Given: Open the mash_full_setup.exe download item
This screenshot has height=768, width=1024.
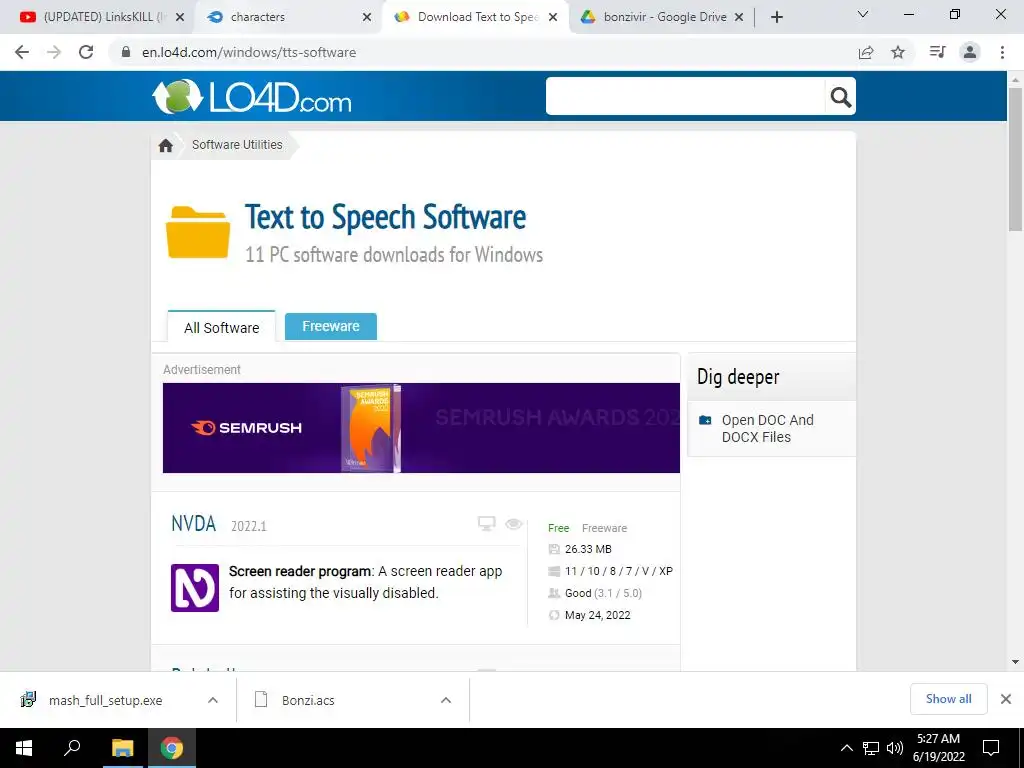Looking at the screenshot, I should (105, 700).
